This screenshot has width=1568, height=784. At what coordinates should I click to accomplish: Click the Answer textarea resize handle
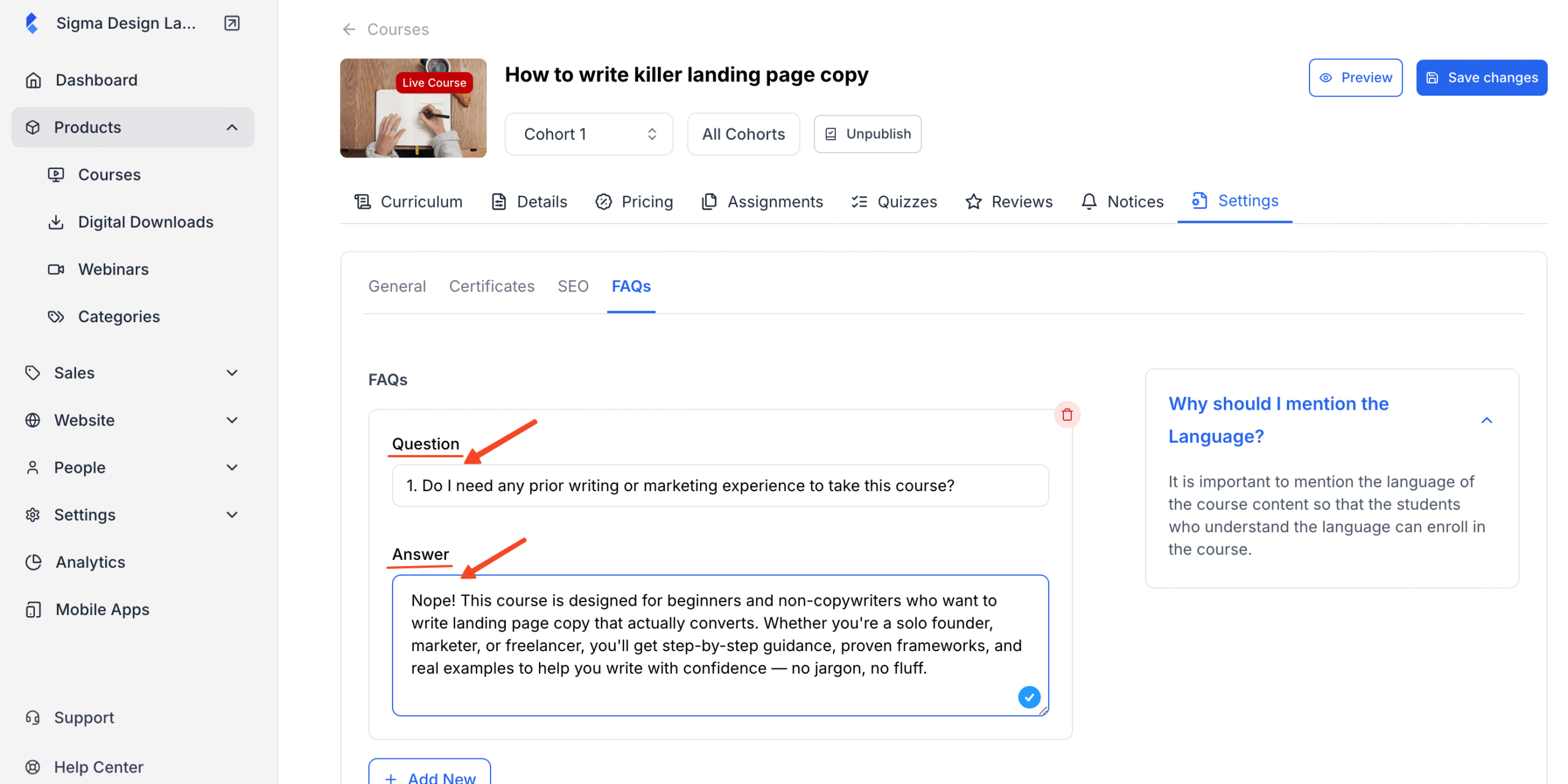[x=1043, y=710]
